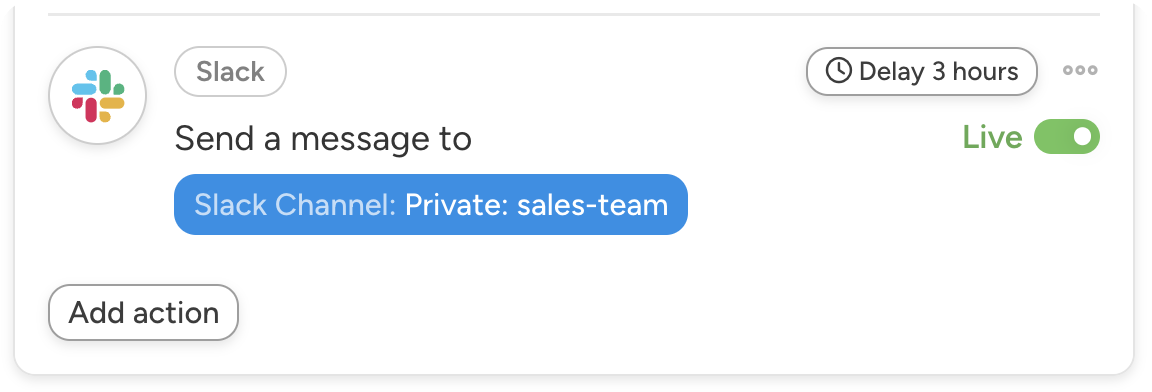Click the Slack integration tag
This screenshot has height=392, width=1152.
(230, 71)
